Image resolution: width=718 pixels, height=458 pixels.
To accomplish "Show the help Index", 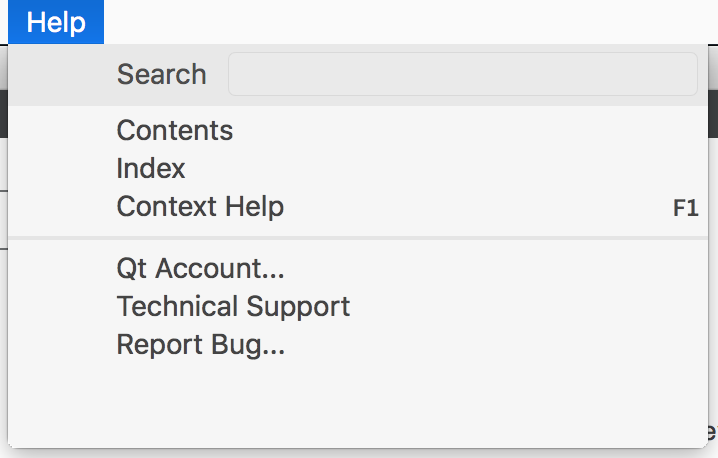I will click(151, 168).
